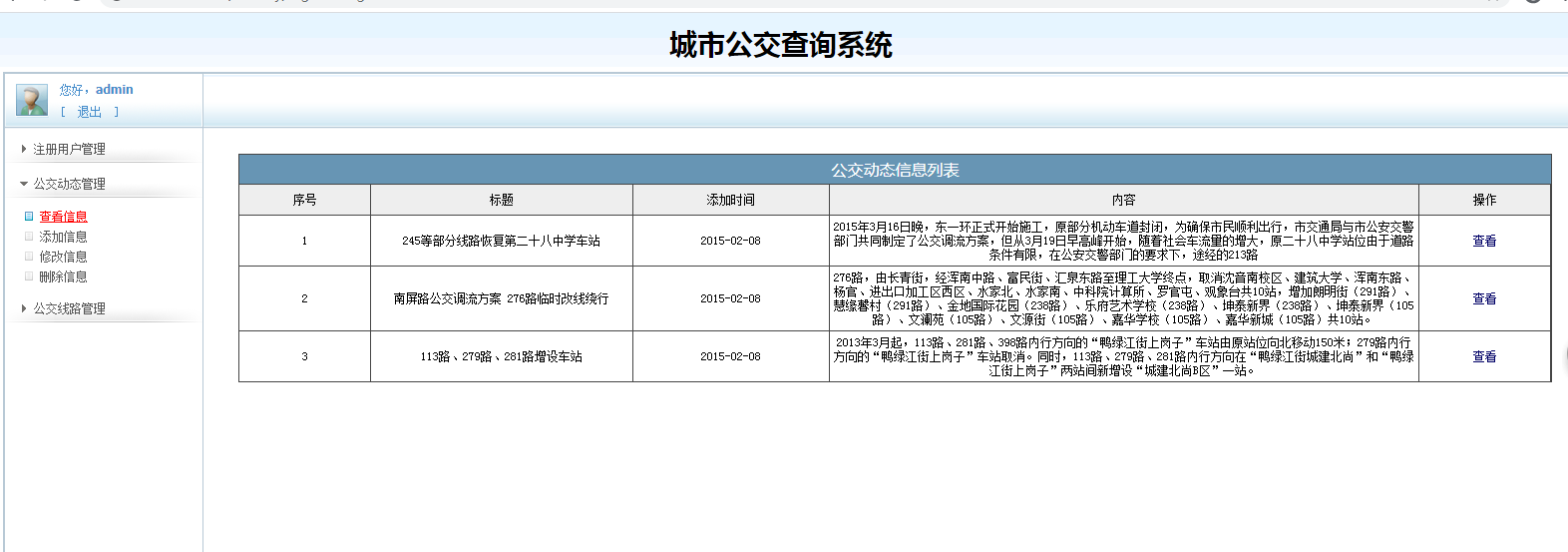Viewport: 1568px width, 552px height.
Task: Click the 退出 logout link
Action: tap(89, 112)
